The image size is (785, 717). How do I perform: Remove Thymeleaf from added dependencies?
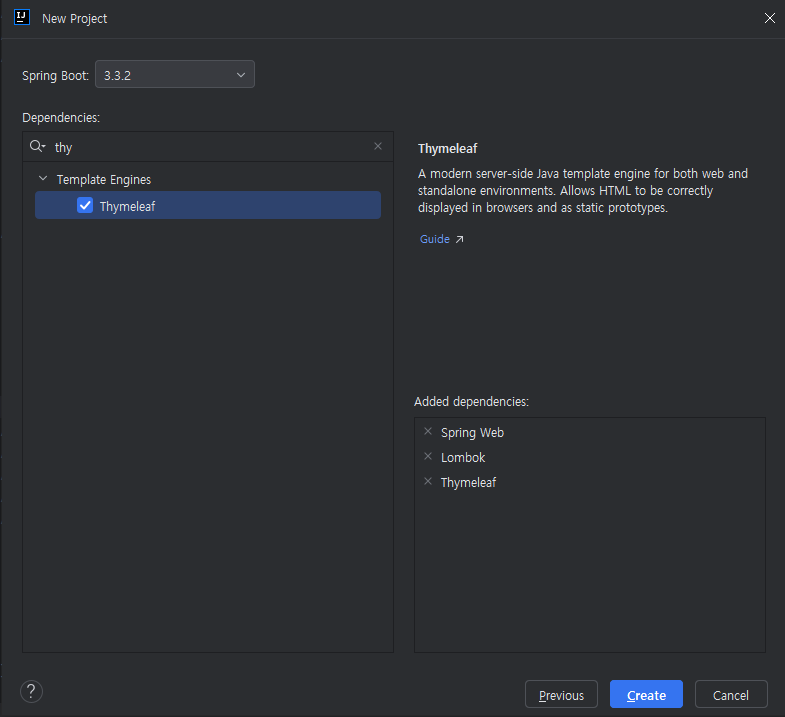(428, 481)
